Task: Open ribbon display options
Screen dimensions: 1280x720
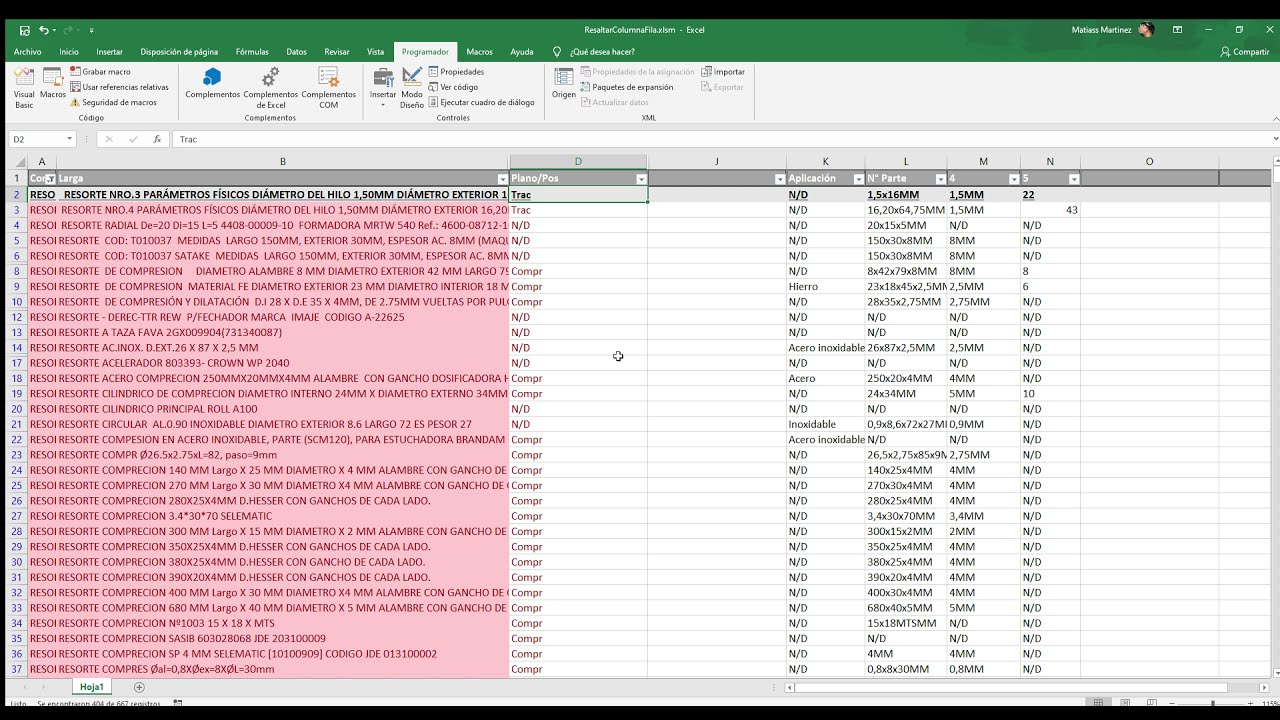Action: (x=1178, y=30)
